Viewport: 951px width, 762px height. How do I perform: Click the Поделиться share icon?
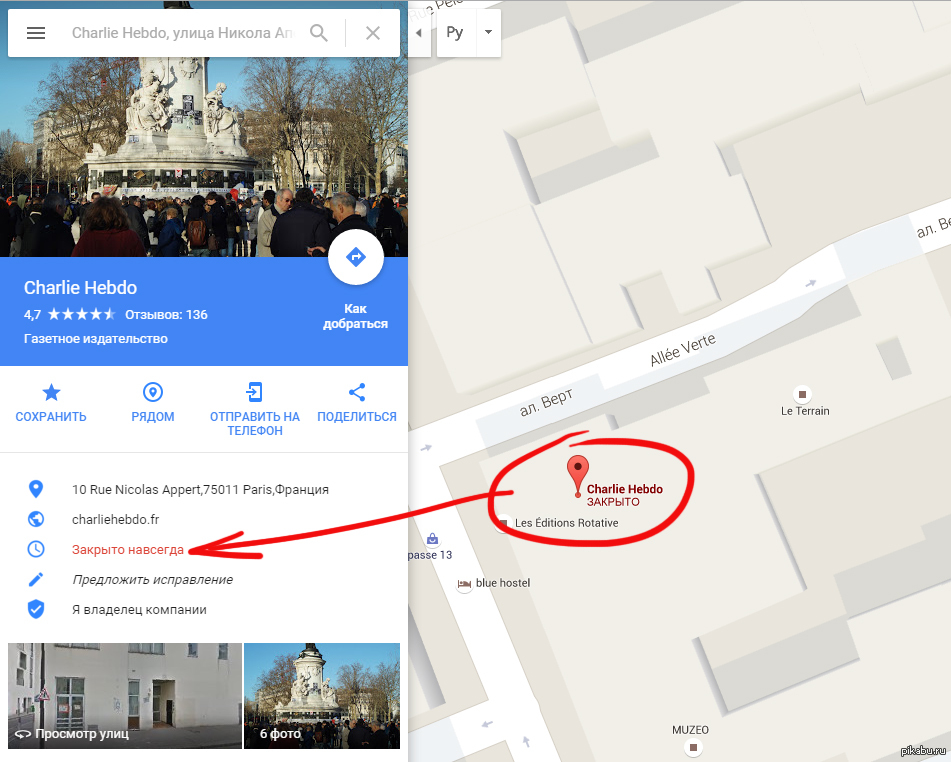point(357,393)
